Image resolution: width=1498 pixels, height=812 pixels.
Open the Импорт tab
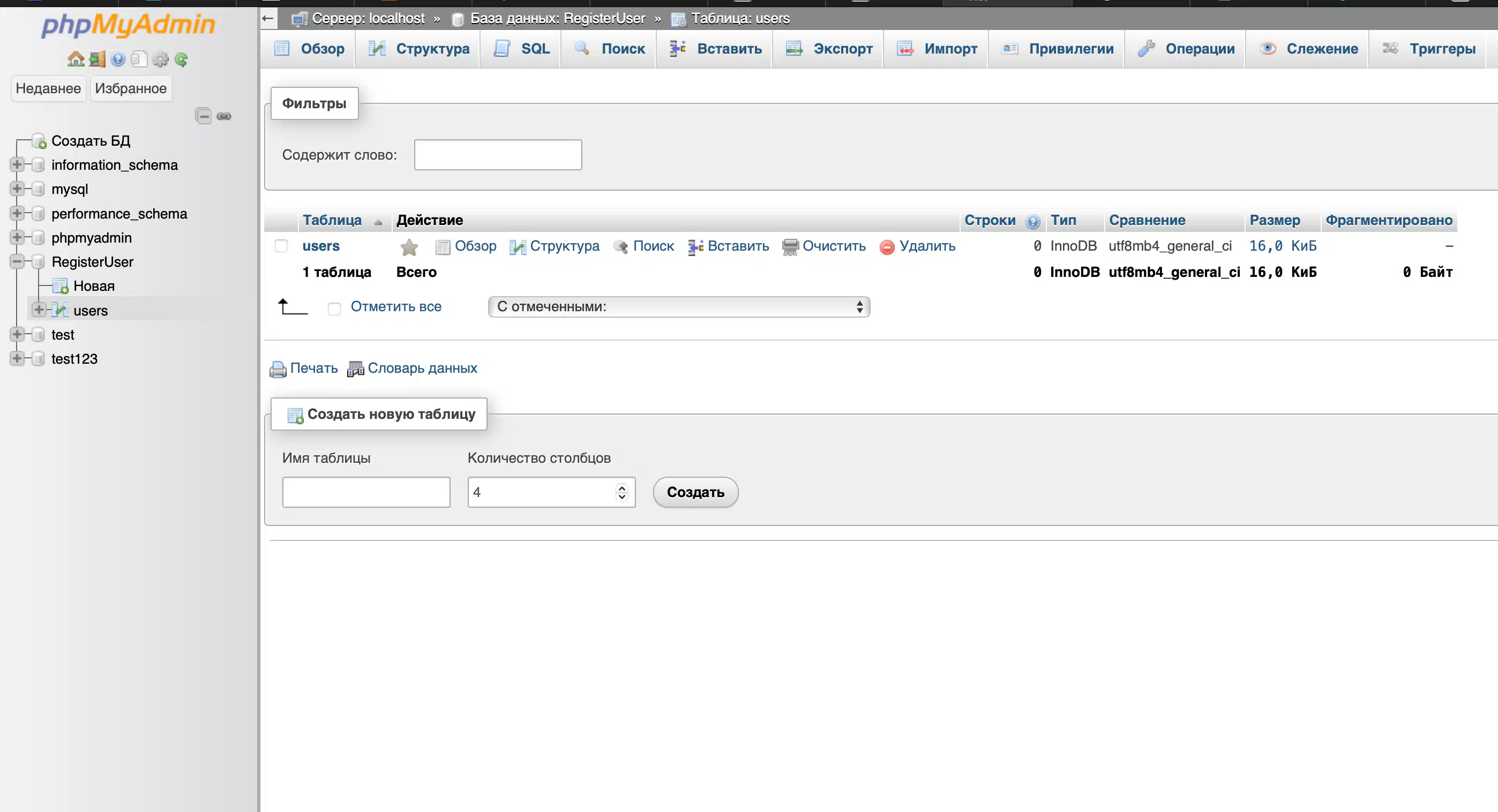(x=937, y=49)
